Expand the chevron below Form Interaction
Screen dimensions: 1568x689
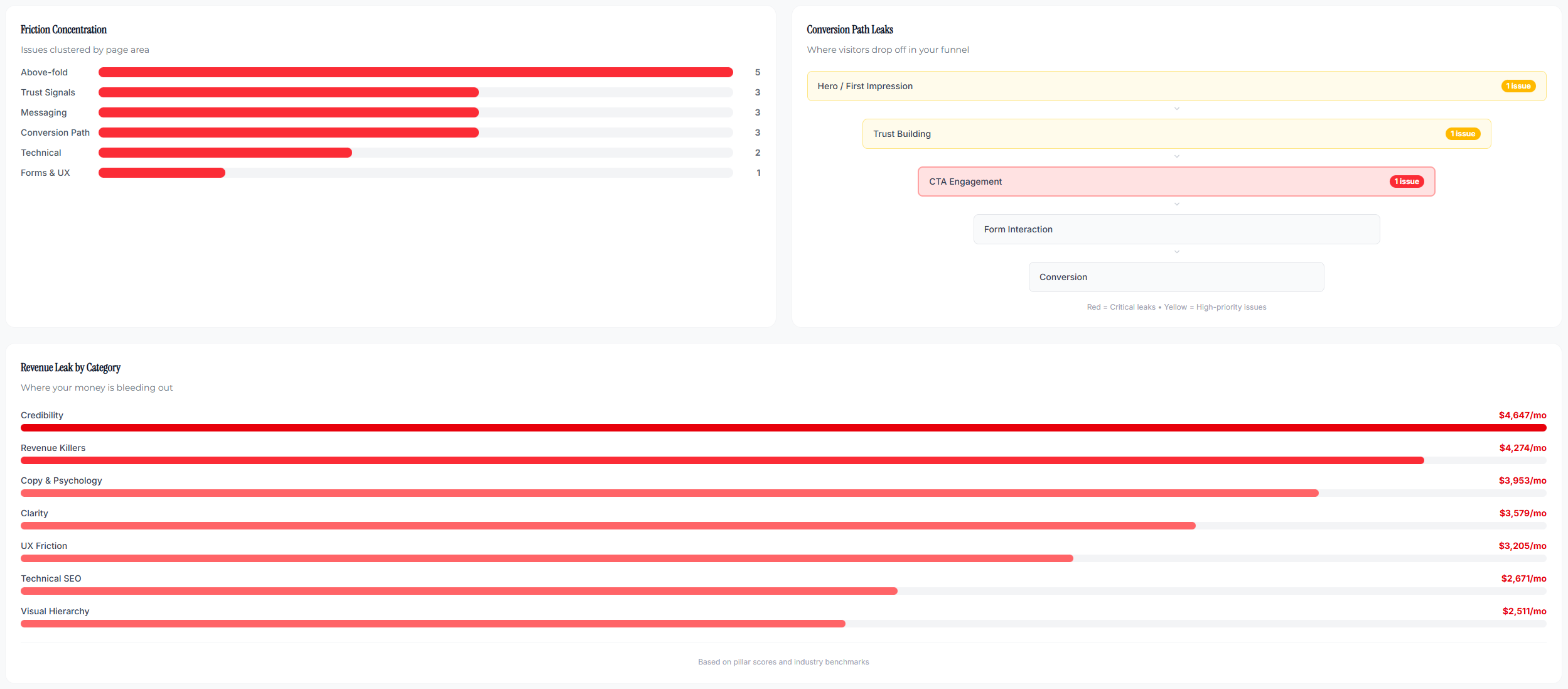coord(1176,252)
